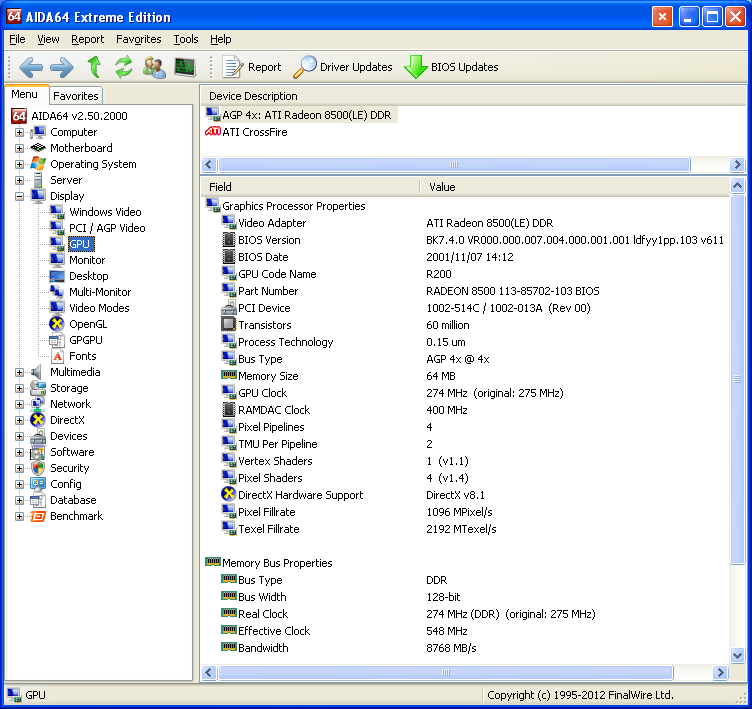Expand the Operating System node

(19, 164)
